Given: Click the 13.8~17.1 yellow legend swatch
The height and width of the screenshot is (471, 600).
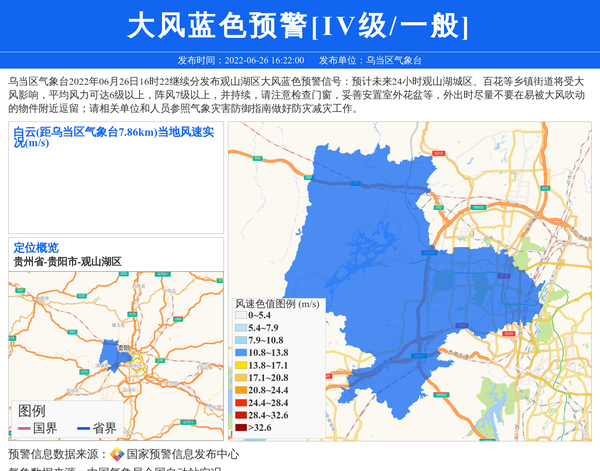Looking at the screenshot, I should click(x=240, y=366).
